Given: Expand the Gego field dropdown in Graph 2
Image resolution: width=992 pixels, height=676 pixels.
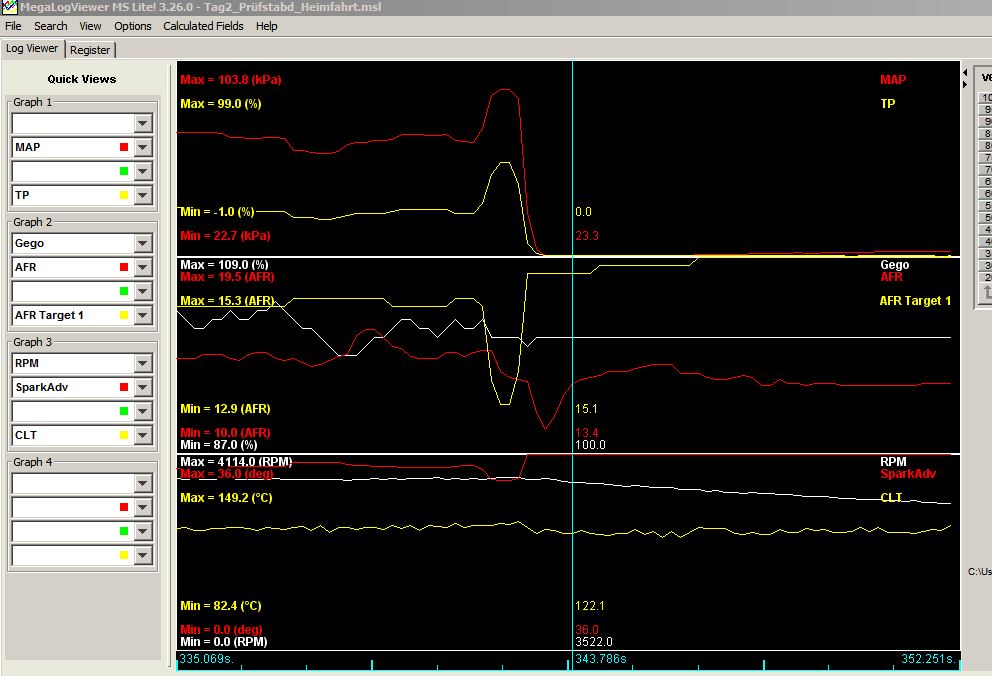Looking at the screenshot, I should coord(143,243).
